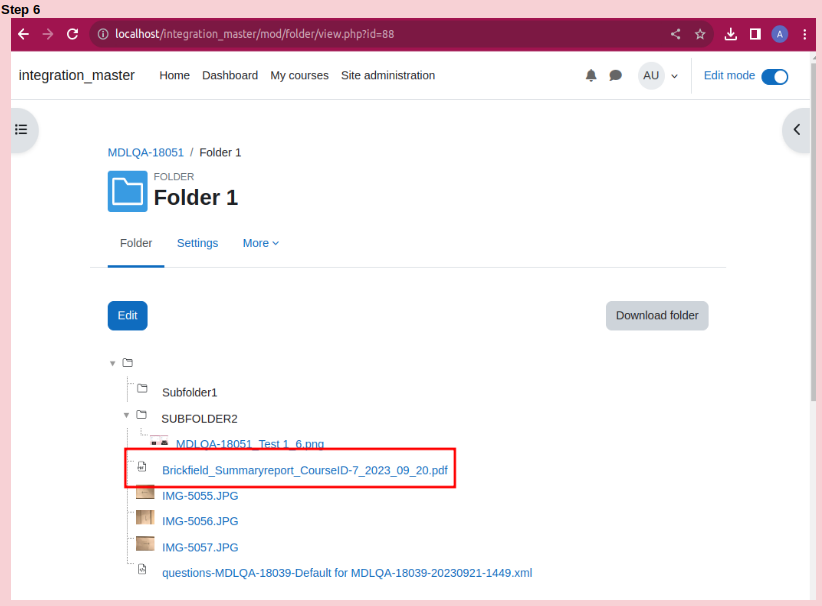Open the course index drawer icon
The height and width of the screenshot is (606, 822).
[21, 129]
